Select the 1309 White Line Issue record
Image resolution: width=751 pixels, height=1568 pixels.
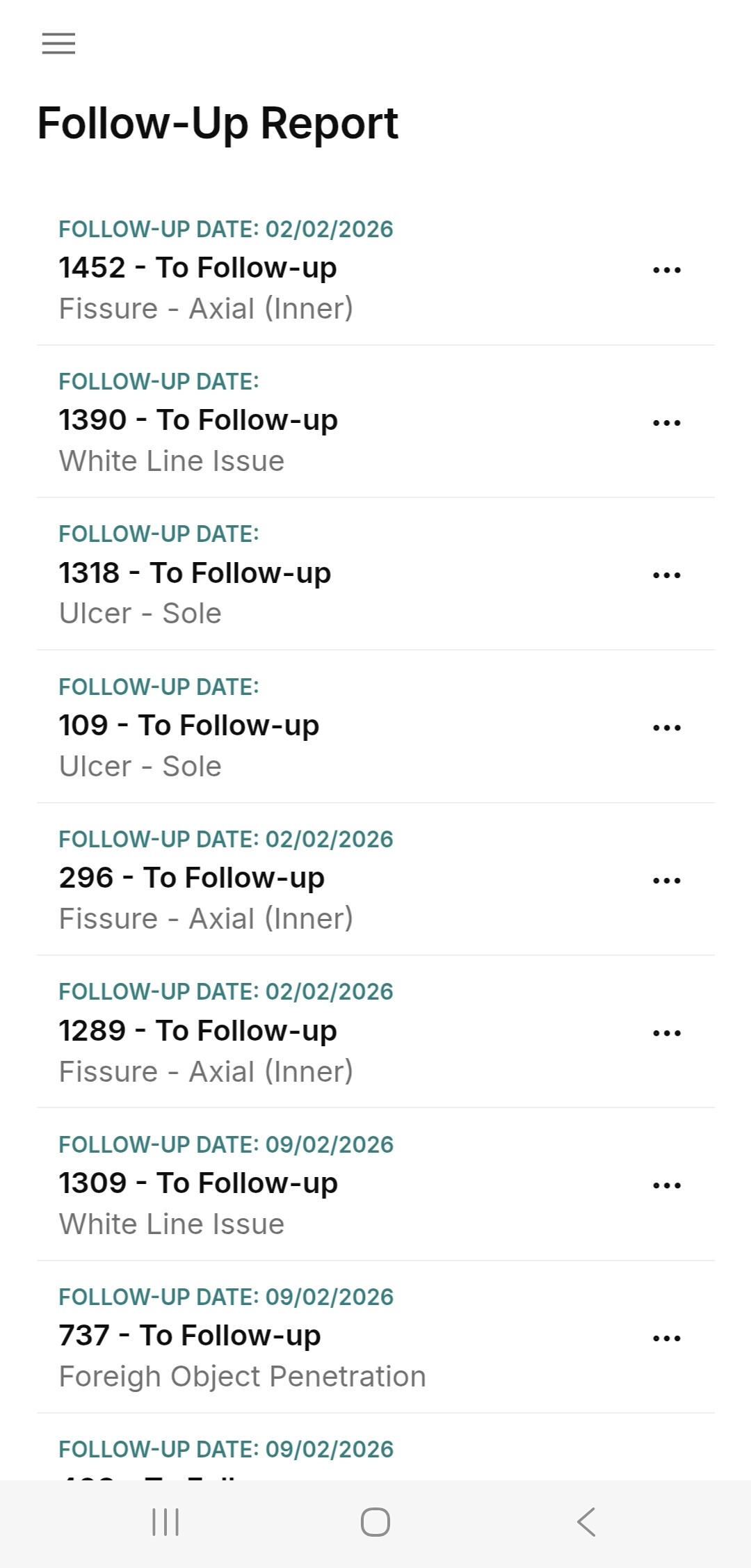[x=198, y=1183]
